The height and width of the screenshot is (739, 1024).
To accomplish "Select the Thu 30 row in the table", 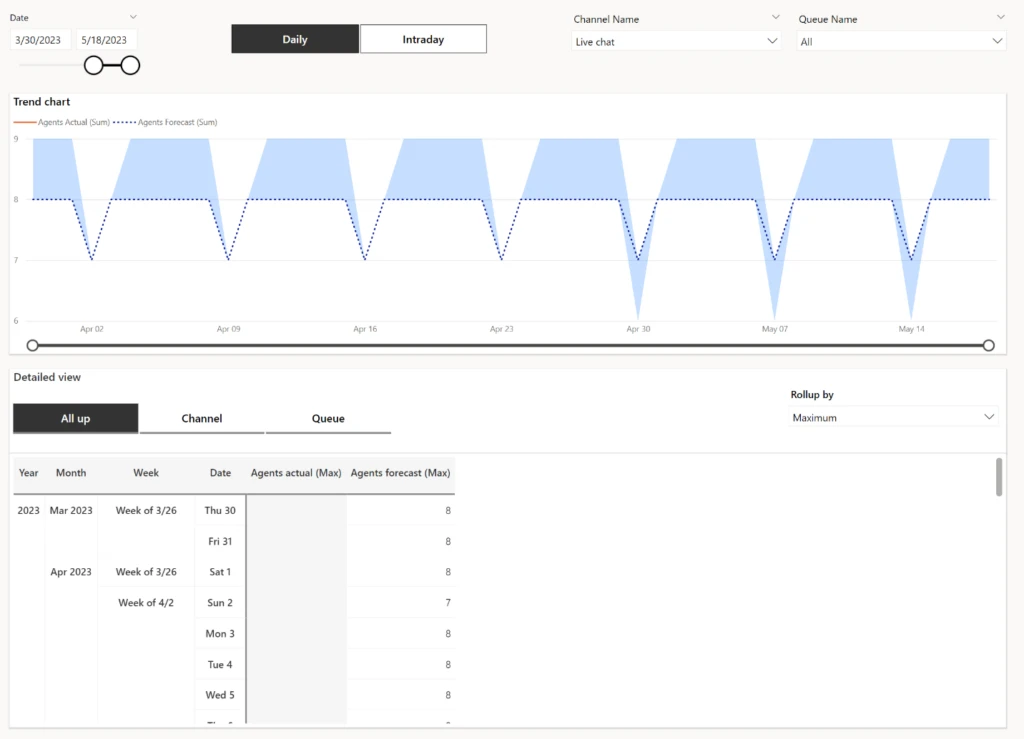I will tap(219, 510).
